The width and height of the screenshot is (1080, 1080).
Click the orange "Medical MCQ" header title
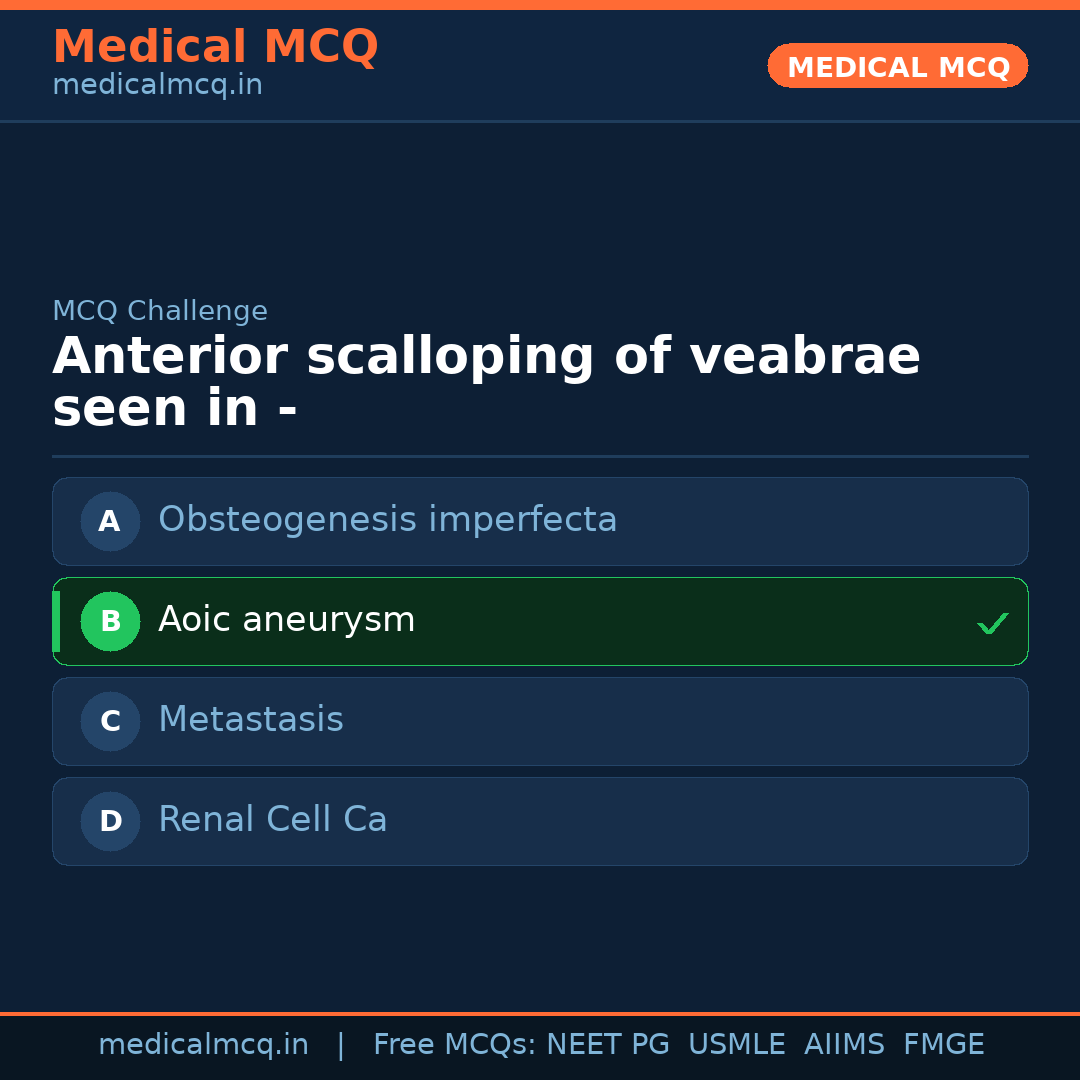point(215,47)
